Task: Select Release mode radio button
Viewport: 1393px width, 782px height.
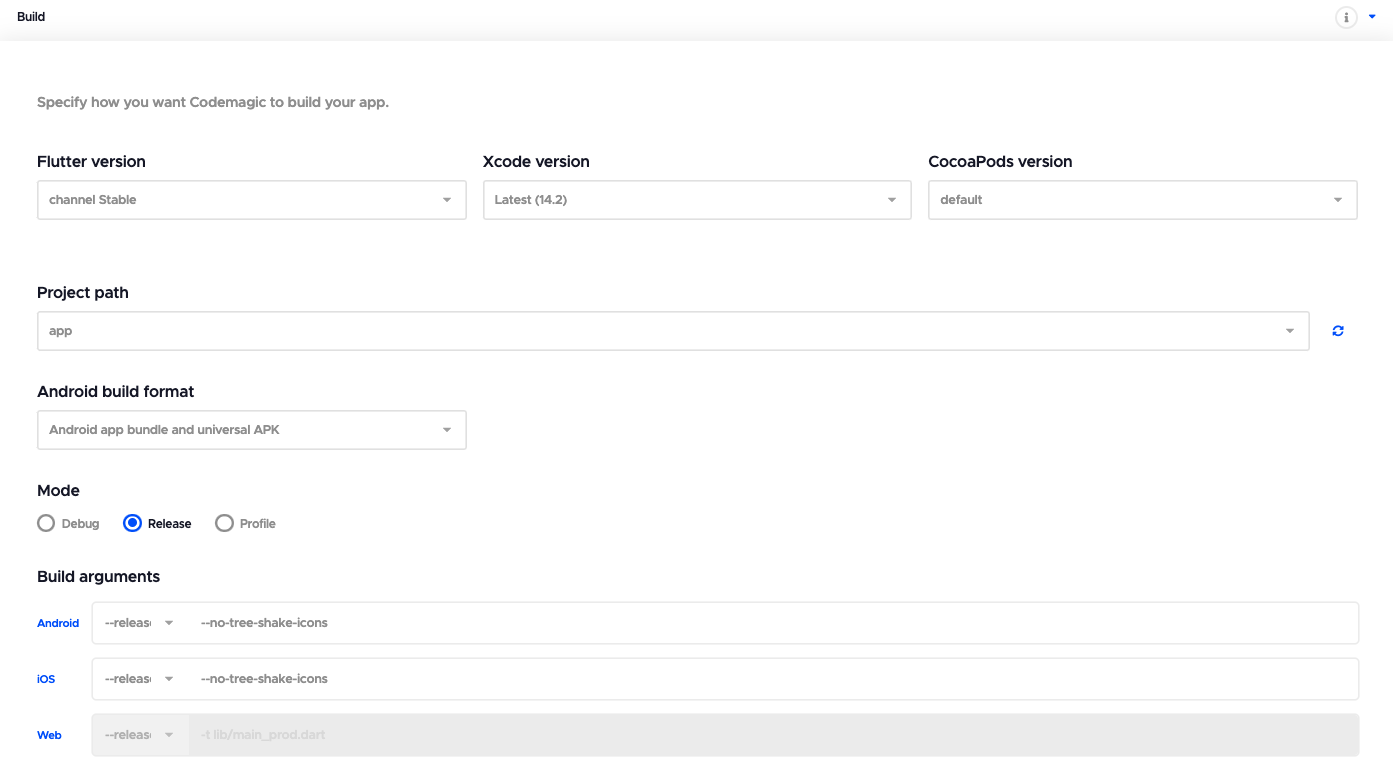Action: click(x=132, y=523)
